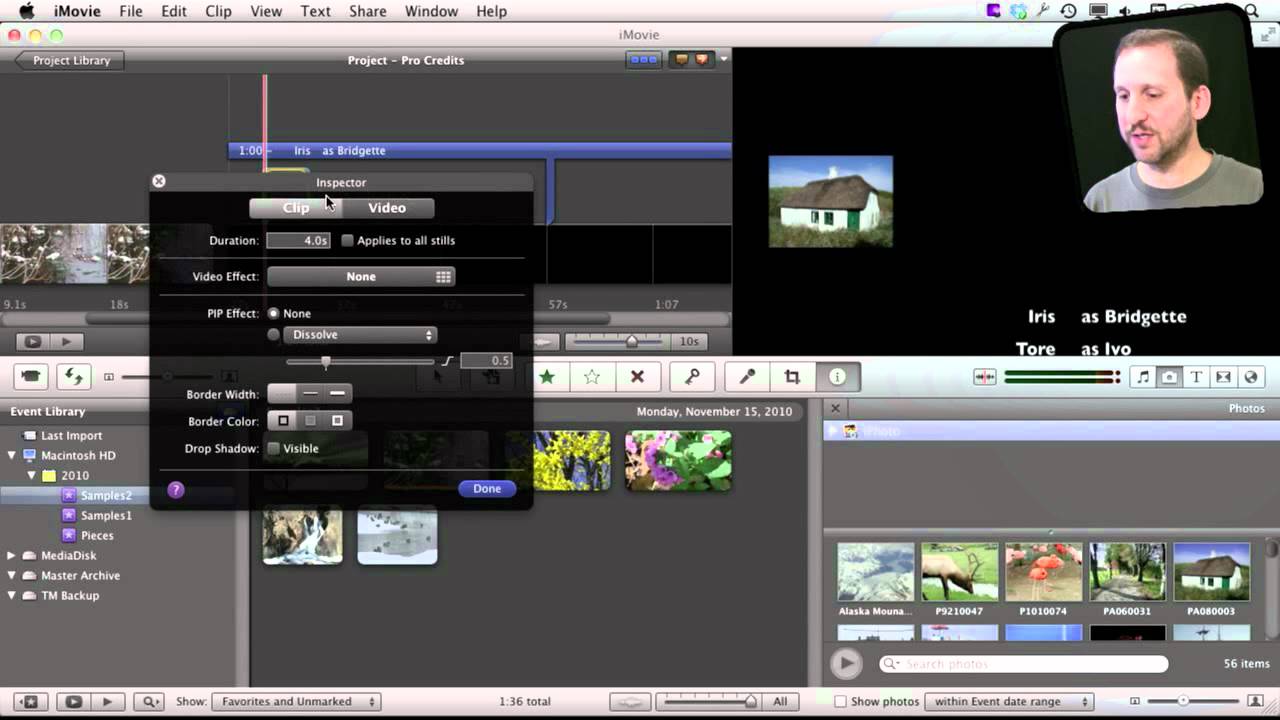Open the Maps and Backgrounds browser

point(1250,377)
